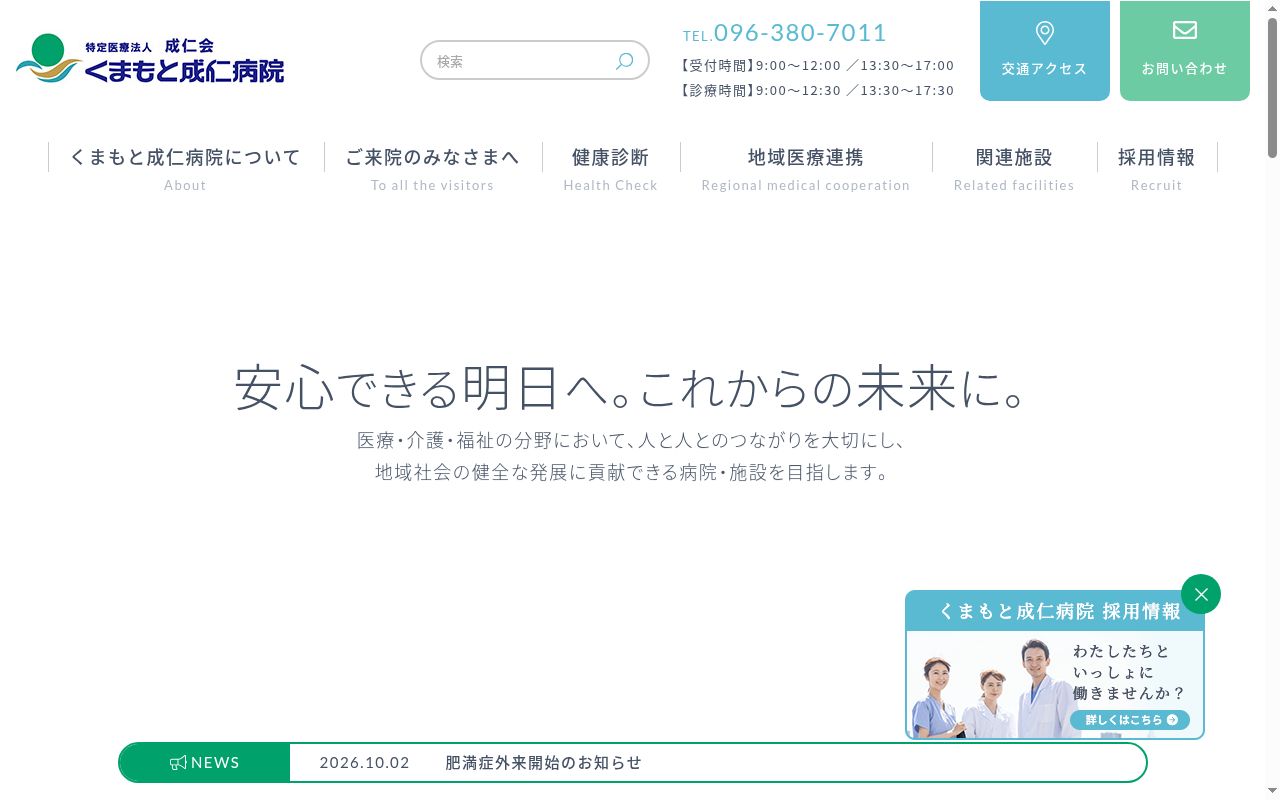Screen dimensions: 1280x800
Task: Open the 地域医療連携 menu item
Action: [806, 169]
